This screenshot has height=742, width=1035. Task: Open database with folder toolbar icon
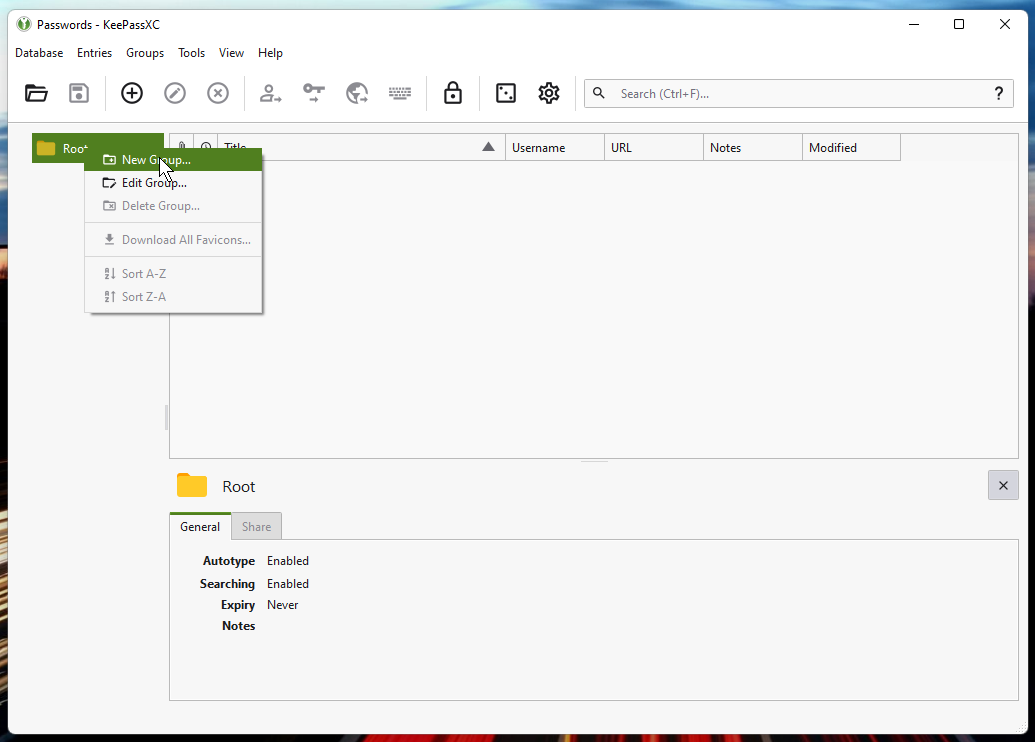coord(36,93)
